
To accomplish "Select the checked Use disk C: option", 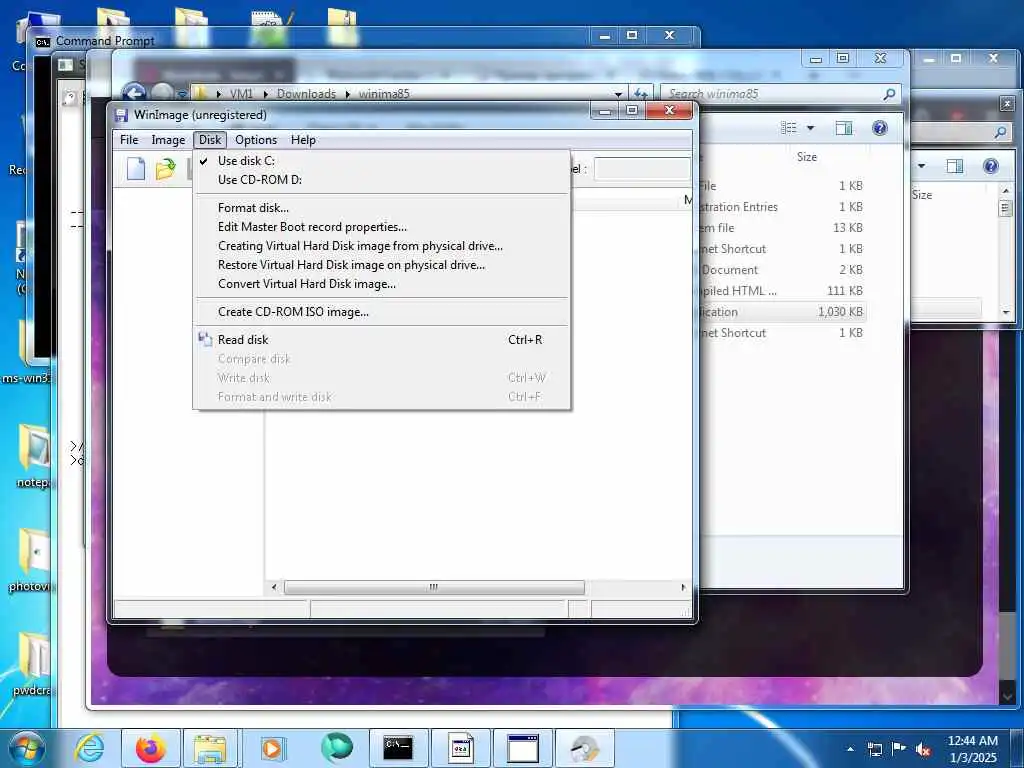I will [382, 161].
